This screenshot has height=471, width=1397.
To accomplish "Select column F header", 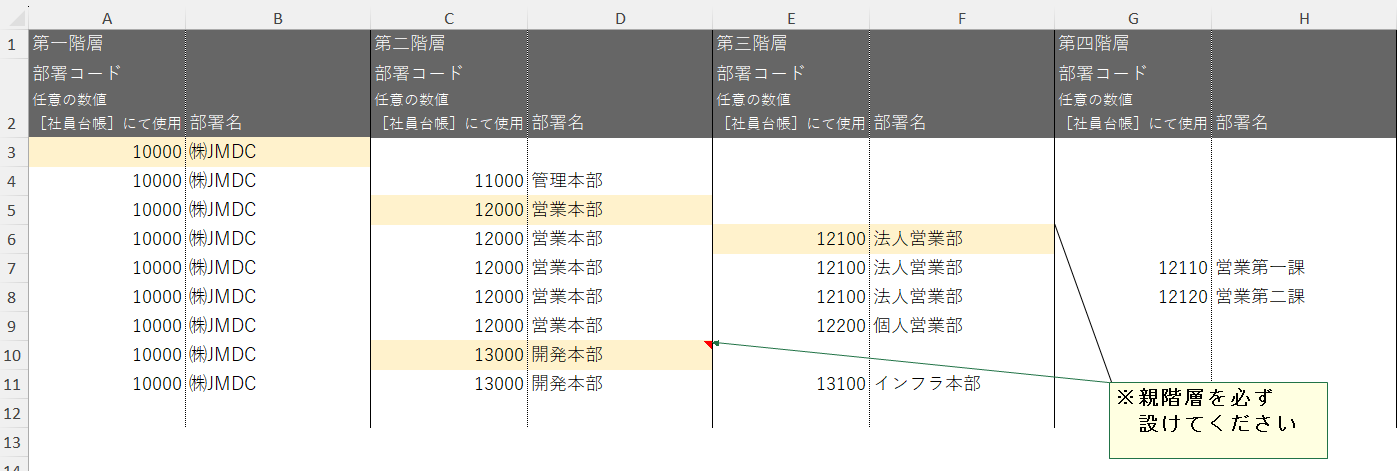I will pos(962,18).
